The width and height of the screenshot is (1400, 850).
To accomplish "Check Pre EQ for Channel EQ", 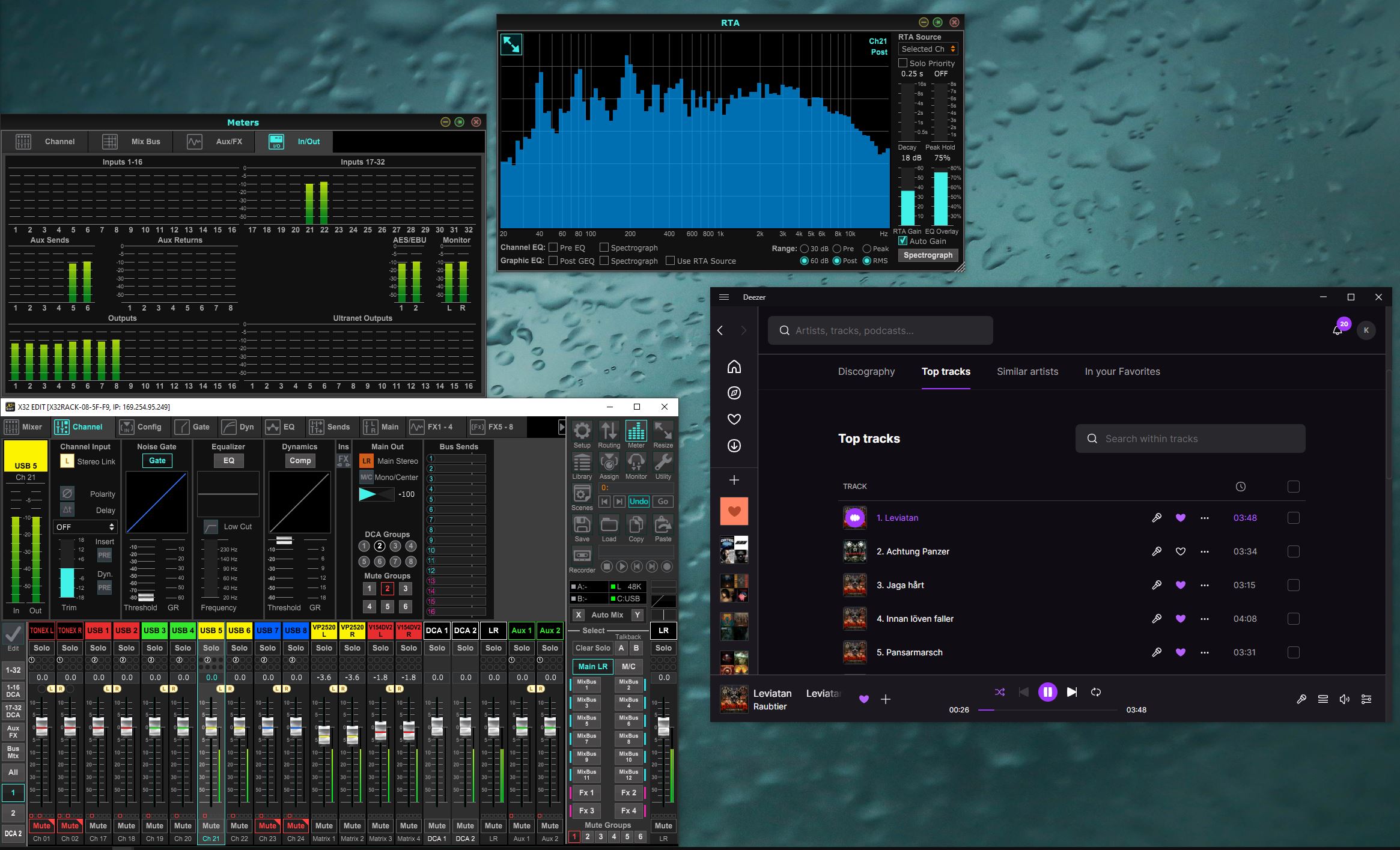I will click(553, 247).
